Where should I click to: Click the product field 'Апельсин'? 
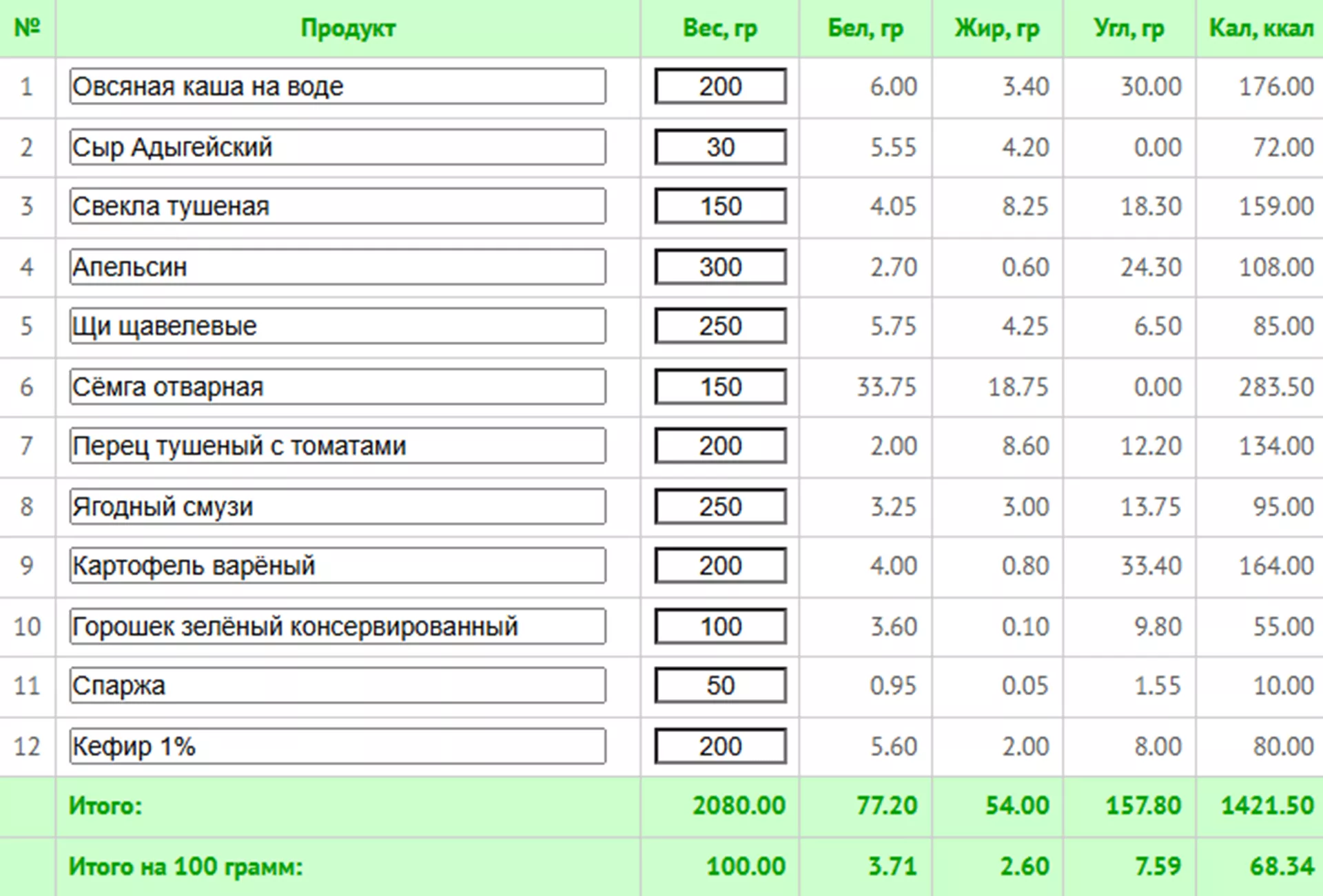(x=338, y=267)
